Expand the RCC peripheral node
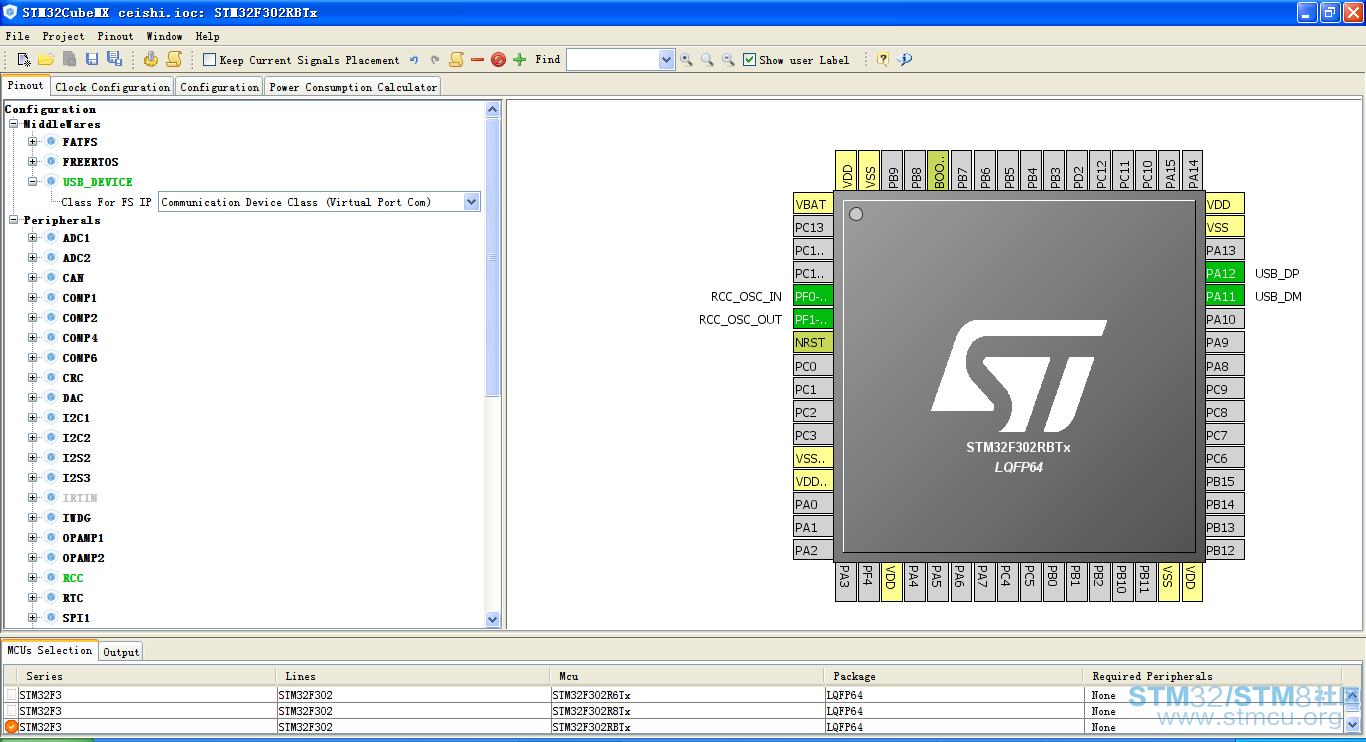1366x742 pixels. 33,578
